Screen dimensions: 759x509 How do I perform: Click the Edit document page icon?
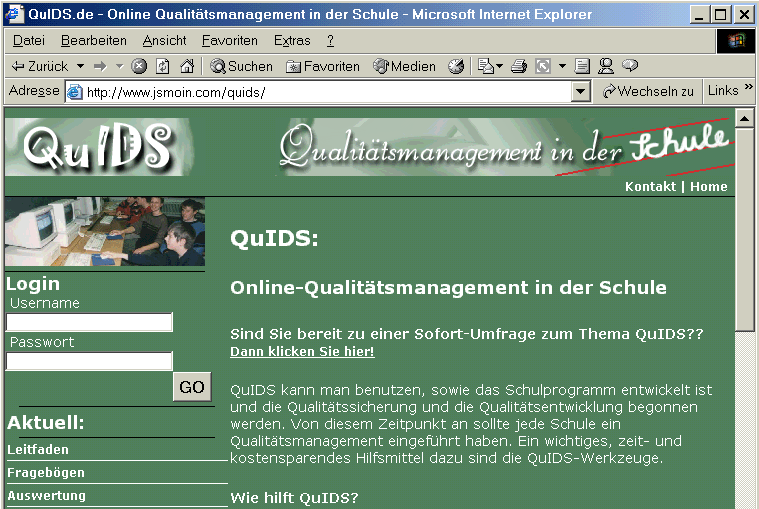click(x=582, y=66)
